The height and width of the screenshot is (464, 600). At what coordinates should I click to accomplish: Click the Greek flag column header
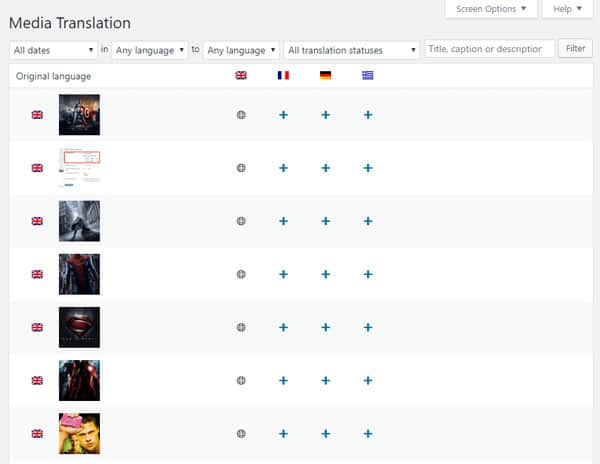click(x=368, y=75)
